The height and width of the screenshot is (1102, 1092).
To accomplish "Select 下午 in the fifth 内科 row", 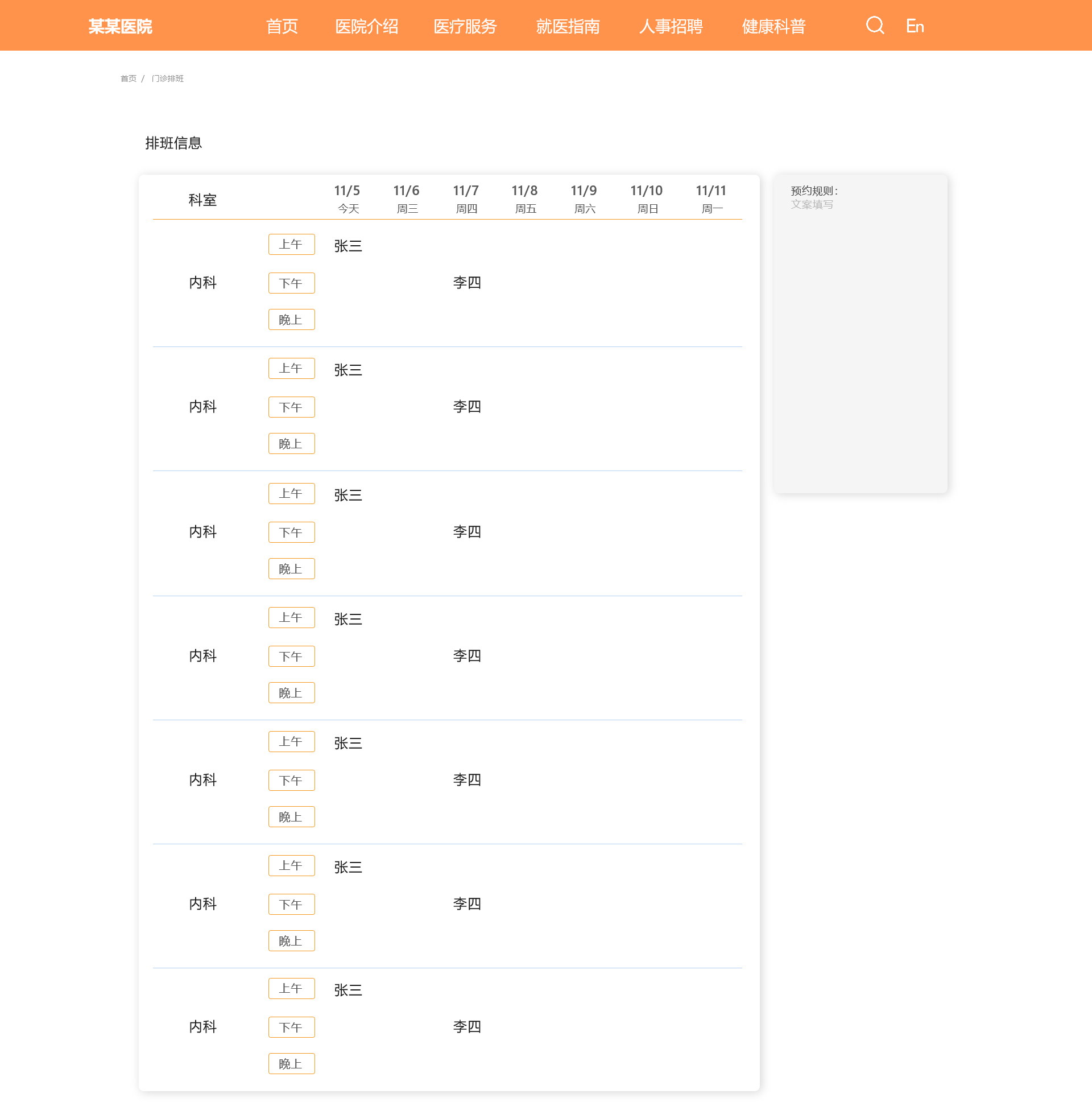I will [291, 781].
